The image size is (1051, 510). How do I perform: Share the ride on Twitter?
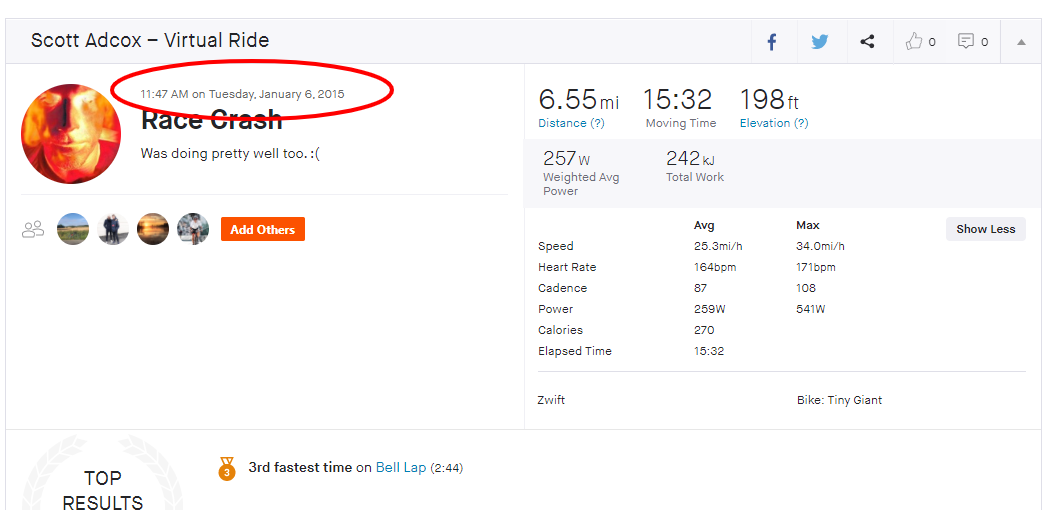pyautogui.click(x=820, y=42)
